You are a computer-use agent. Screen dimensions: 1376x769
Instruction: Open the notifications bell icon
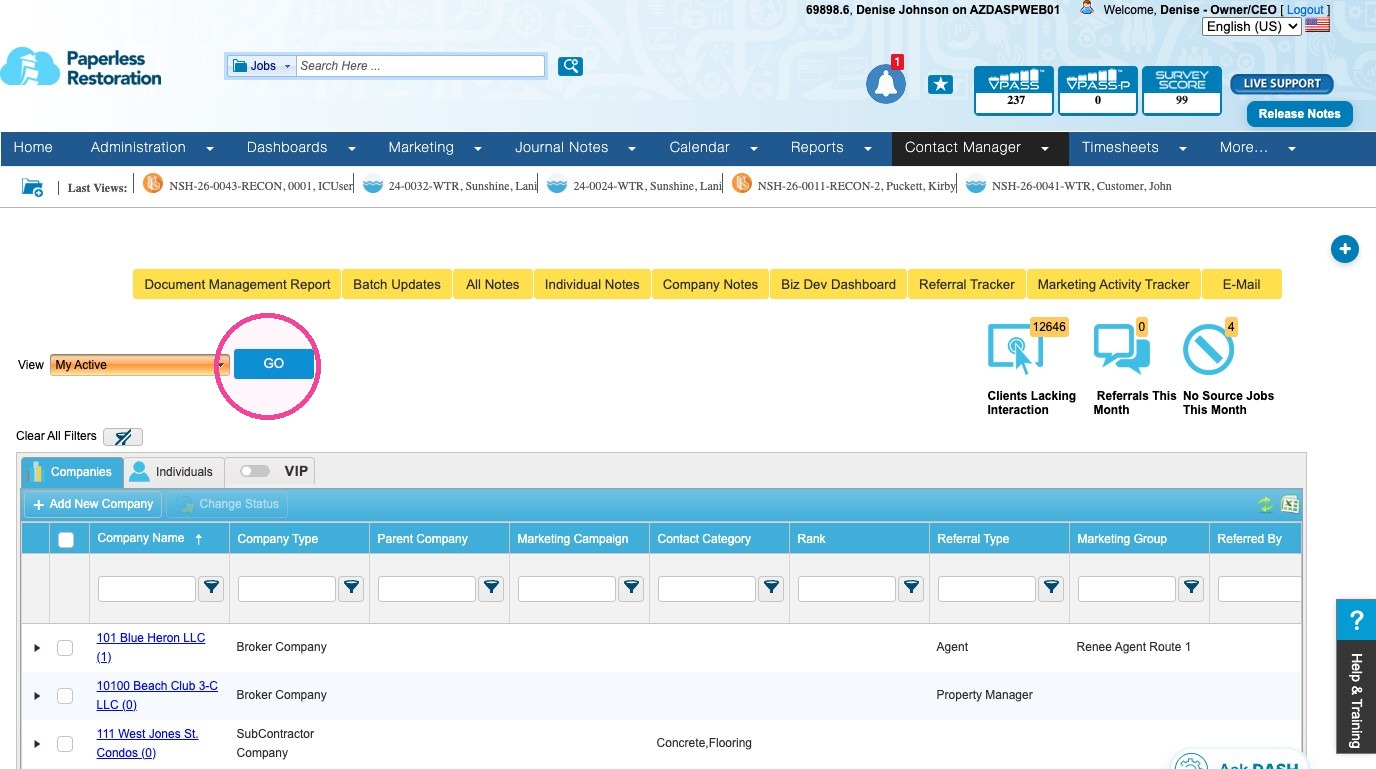coord(885,84)
